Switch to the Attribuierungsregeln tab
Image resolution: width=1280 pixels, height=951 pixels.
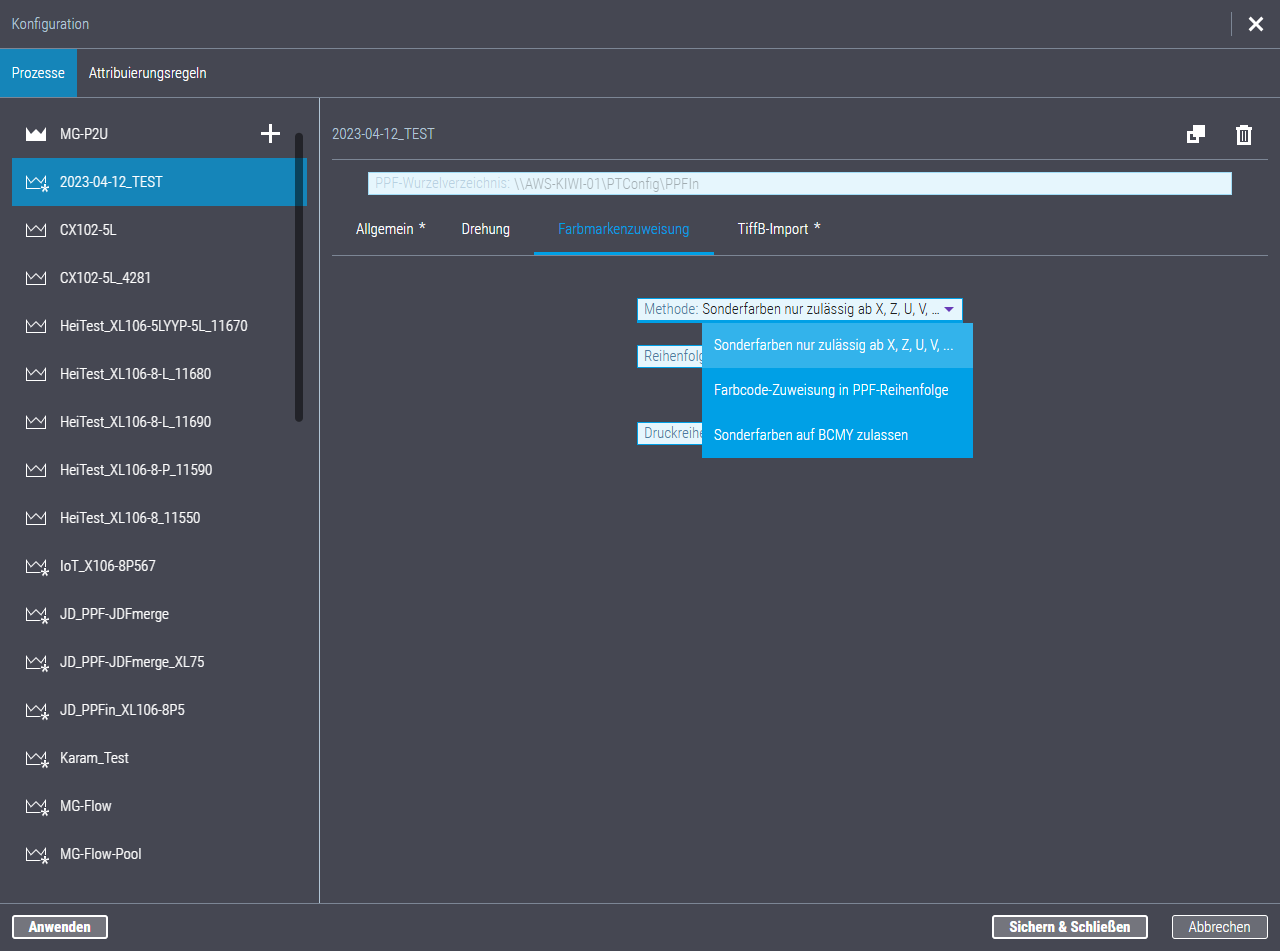(148, 72)
